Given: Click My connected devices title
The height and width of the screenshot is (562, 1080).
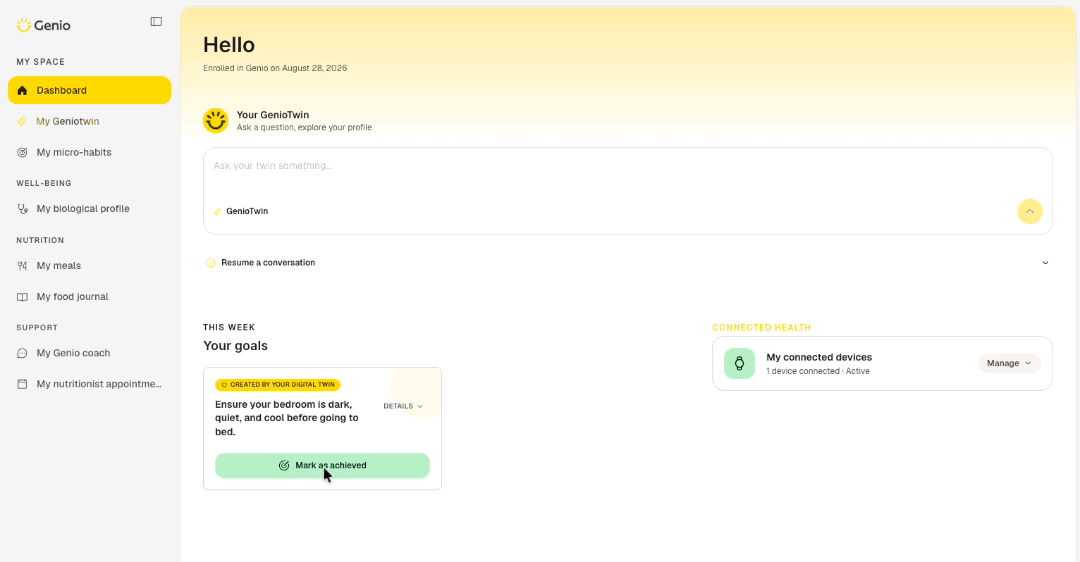Looking at the screenshot, I should pos(819,357).
